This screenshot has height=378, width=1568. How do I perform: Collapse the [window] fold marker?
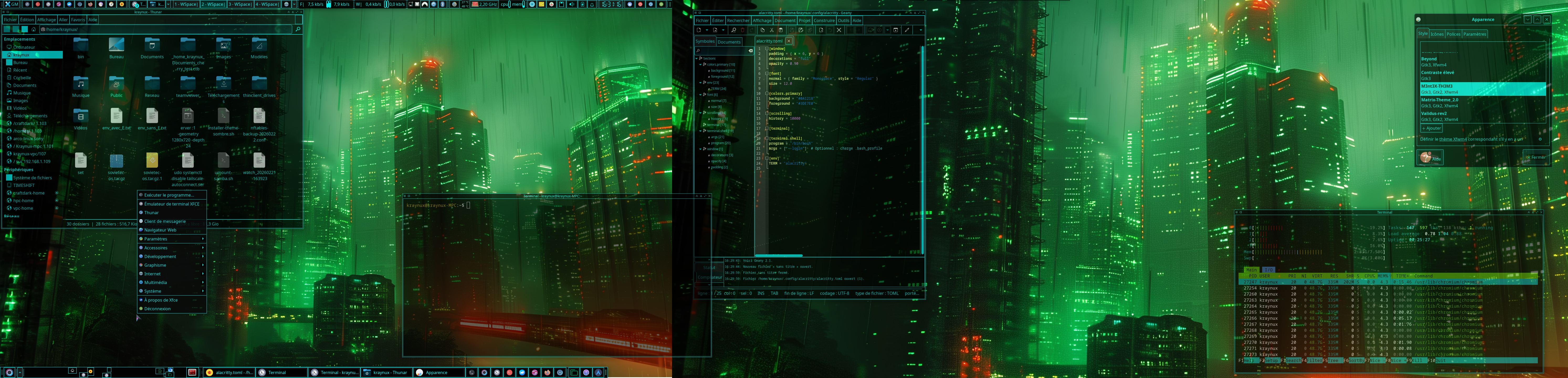pyautogui.click(x=767, y=49)
